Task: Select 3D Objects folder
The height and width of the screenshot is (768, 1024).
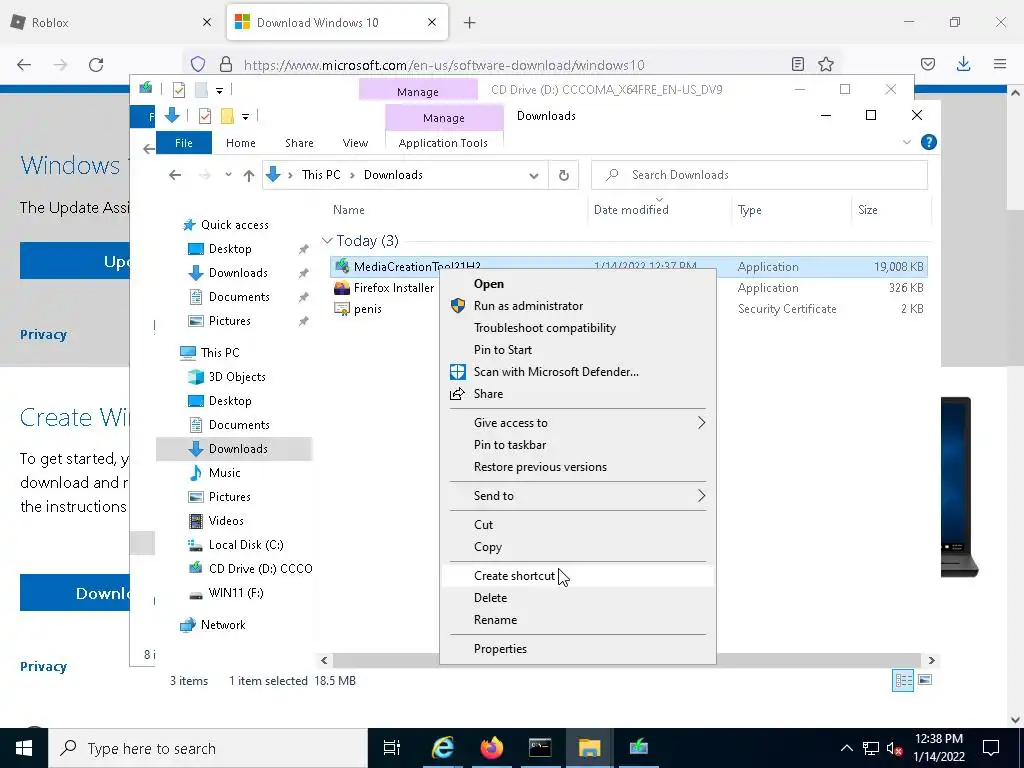Action: 237,377
